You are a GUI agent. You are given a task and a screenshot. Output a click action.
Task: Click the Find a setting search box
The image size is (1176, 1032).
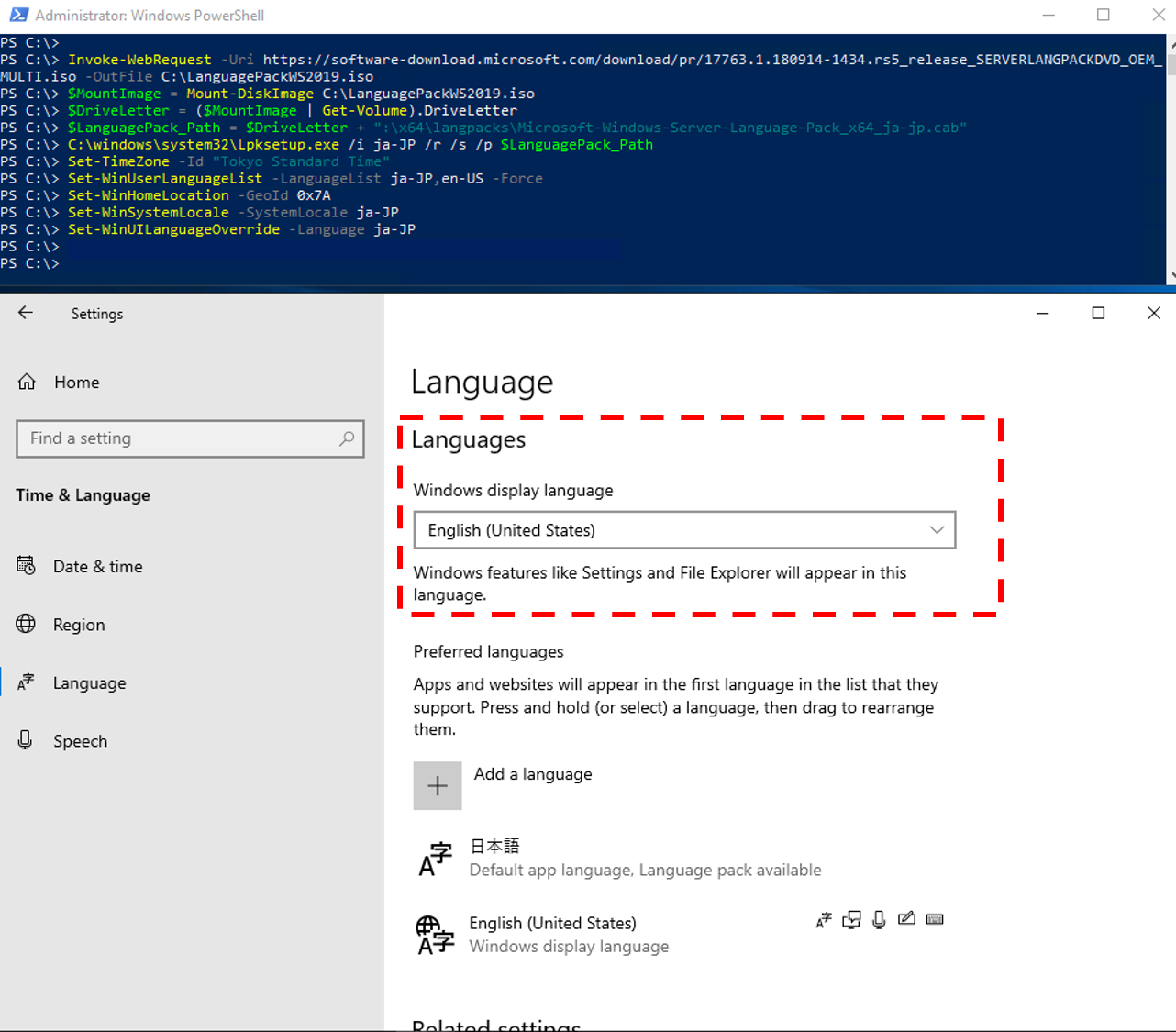pyautogui.click(x=190, y=438)
